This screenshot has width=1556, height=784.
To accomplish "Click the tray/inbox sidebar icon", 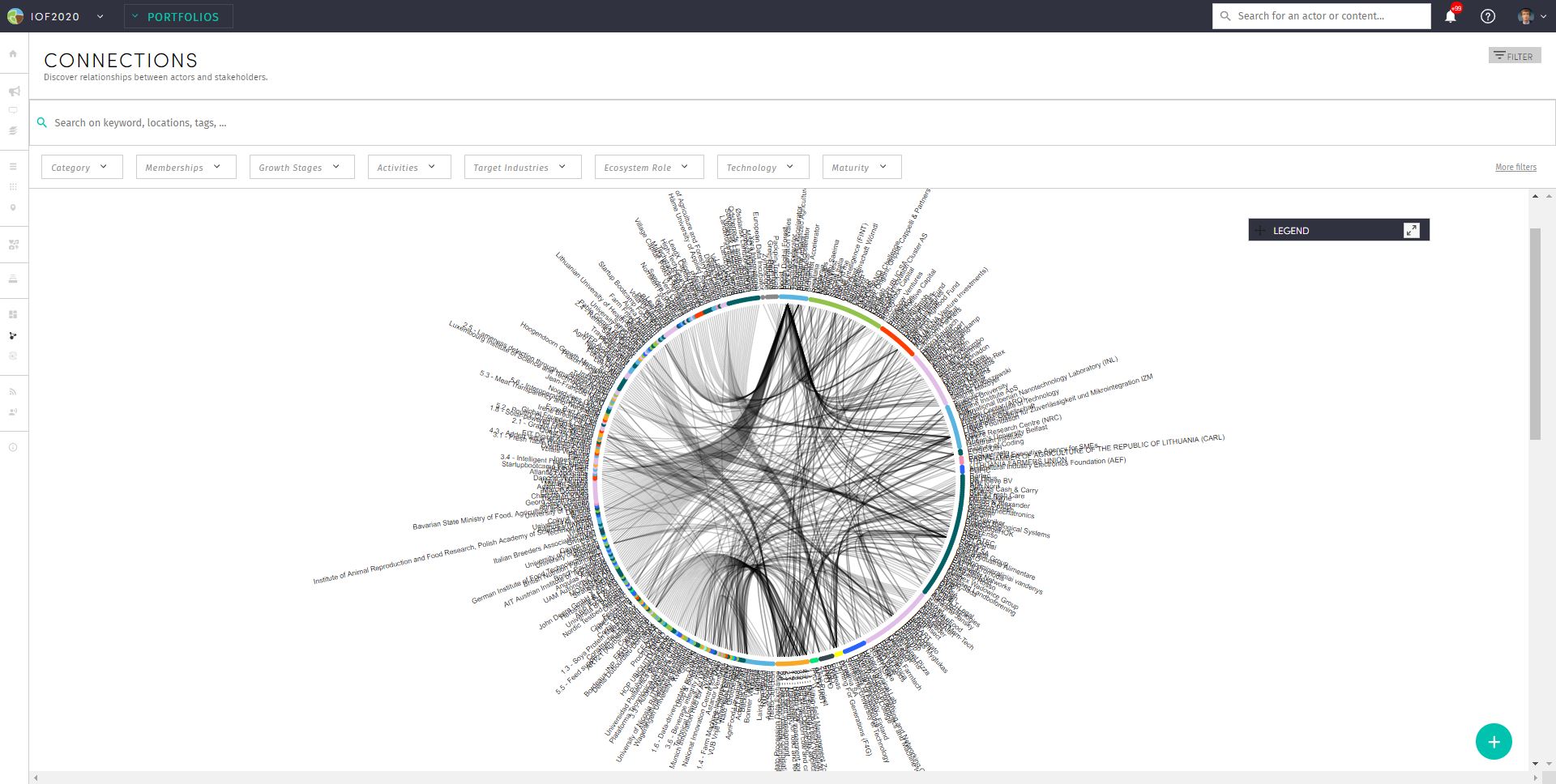I will (x=13, y=279).
